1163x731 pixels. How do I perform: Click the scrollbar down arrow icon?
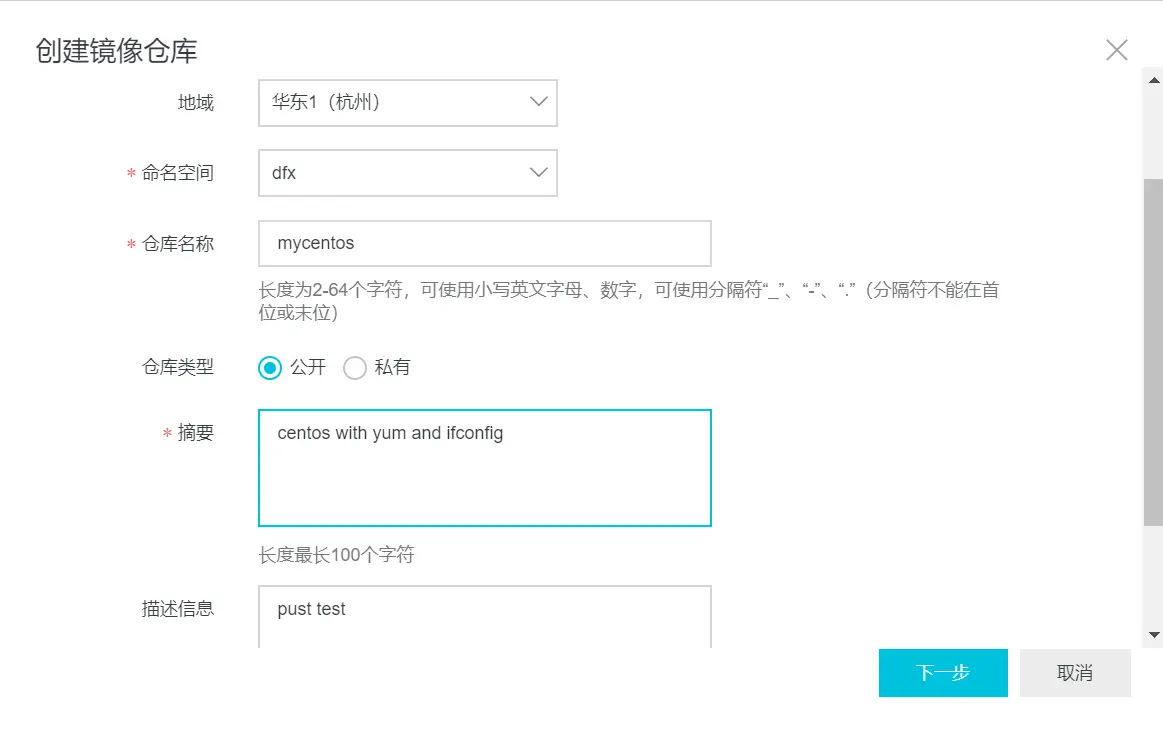click(x=1151, y=634)
